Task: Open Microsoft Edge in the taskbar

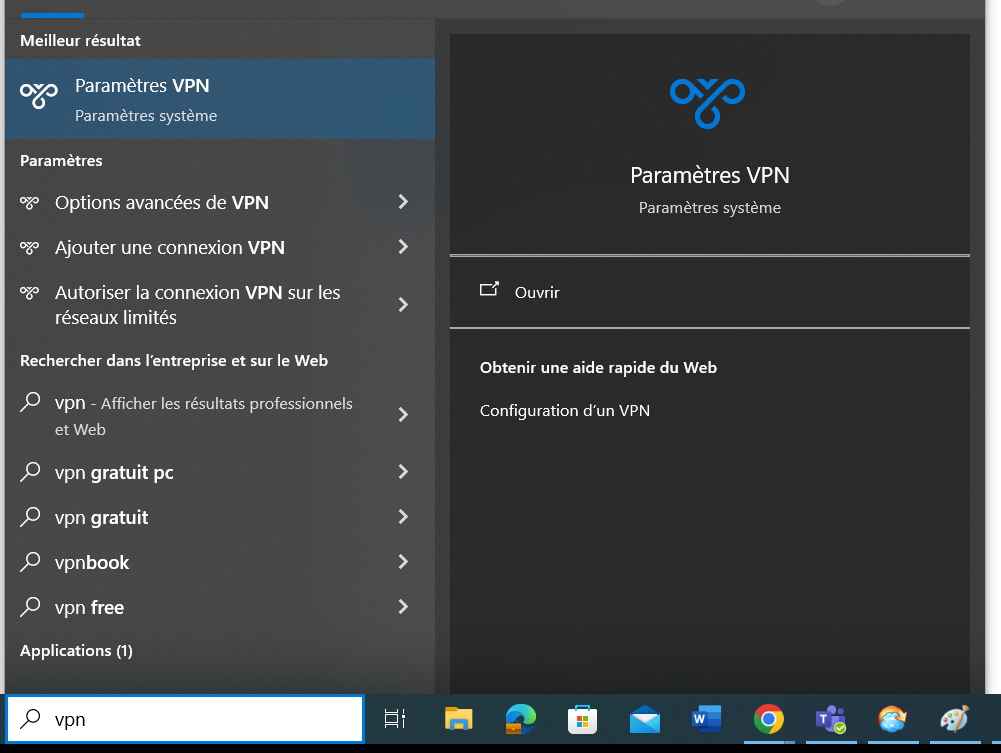Action: click(520, 718)
